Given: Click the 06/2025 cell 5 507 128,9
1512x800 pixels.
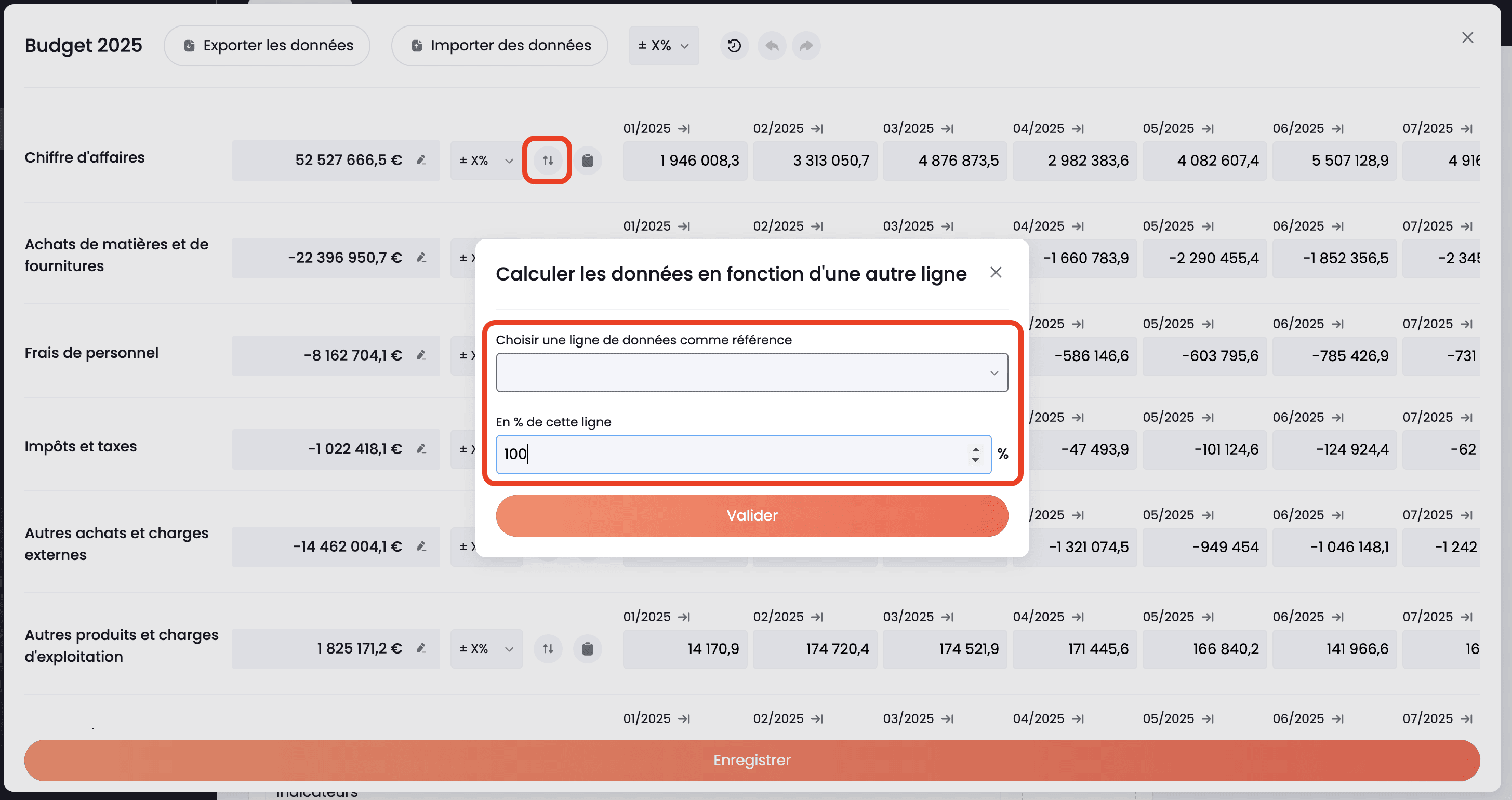Looking at the screenshot, I should tap(1335, 160).
